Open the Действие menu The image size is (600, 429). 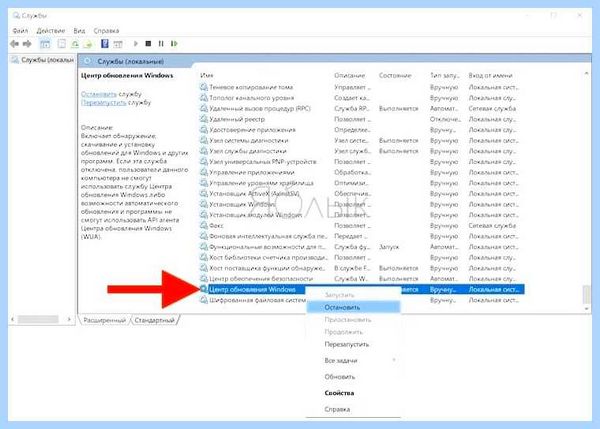51,31
